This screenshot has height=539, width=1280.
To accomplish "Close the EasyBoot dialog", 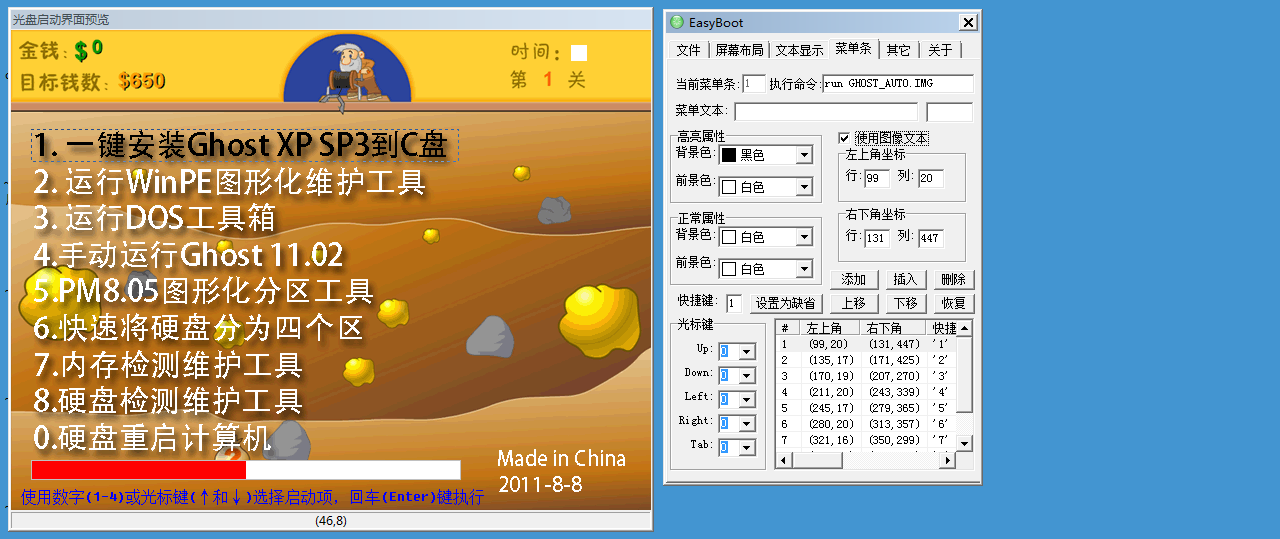I will click(967, 22).
